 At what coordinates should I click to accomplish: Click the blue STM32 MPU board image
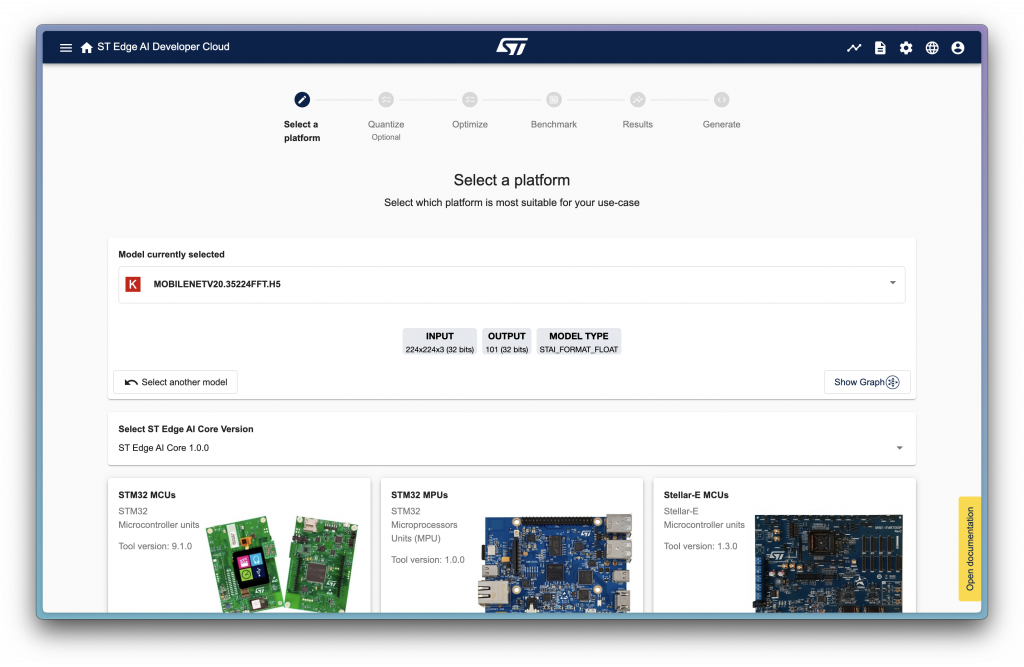point(556,562)
